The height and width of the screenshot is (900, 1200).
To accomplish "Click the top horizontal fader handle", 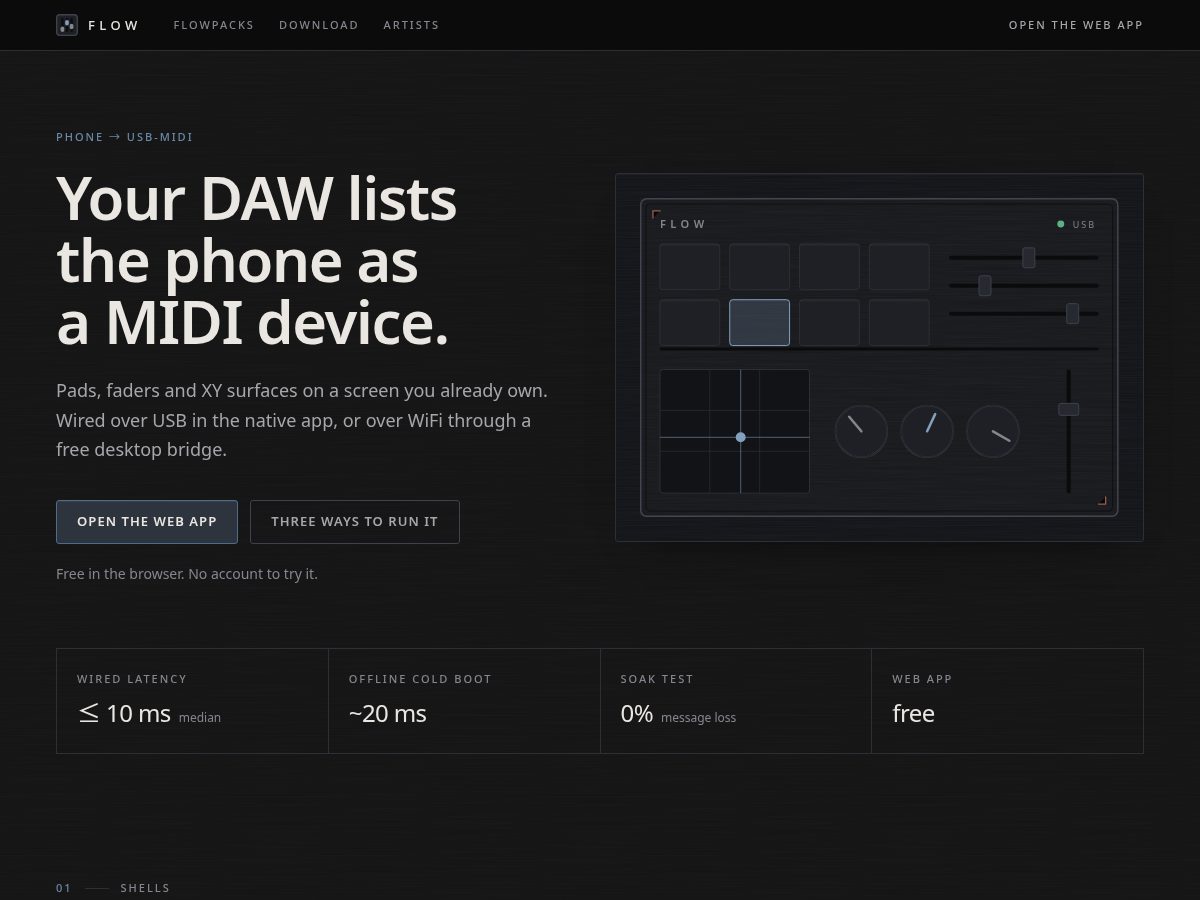I will (x=1028, y=257).
